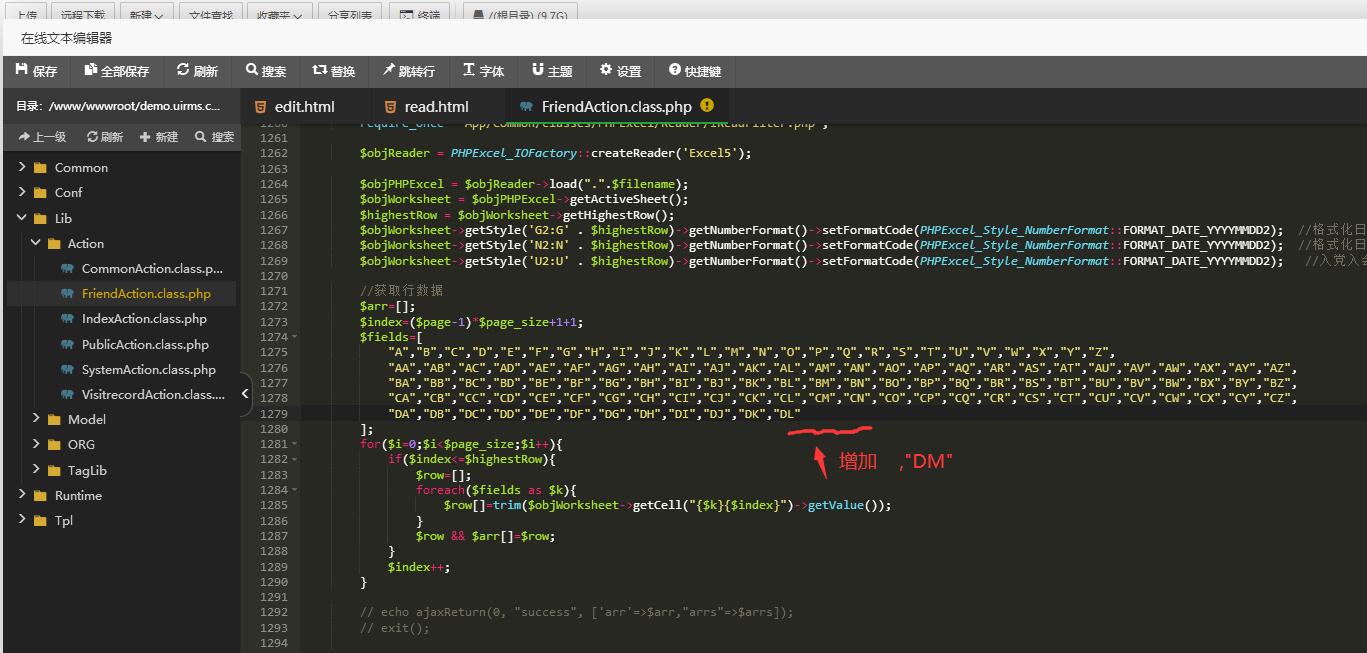Switch to the read.html tab

(x=436, y=106)
